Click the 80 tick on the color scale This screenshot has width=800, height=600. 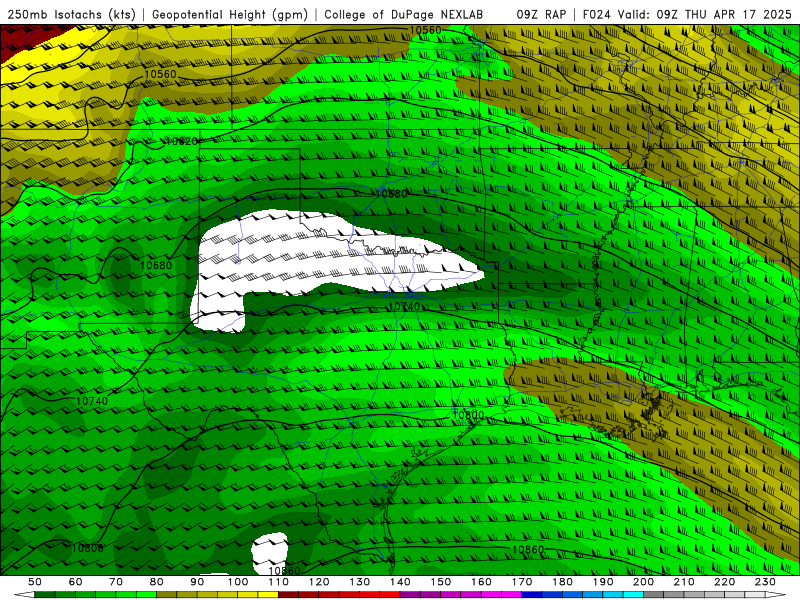157,582
